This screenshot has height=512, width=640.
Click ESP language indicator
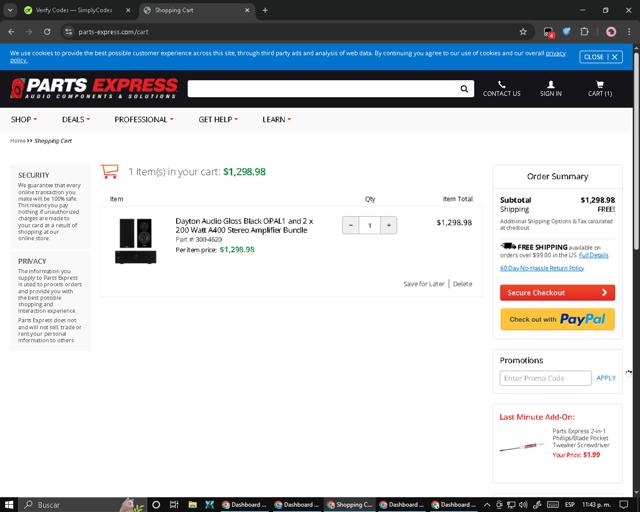(570, 505)
